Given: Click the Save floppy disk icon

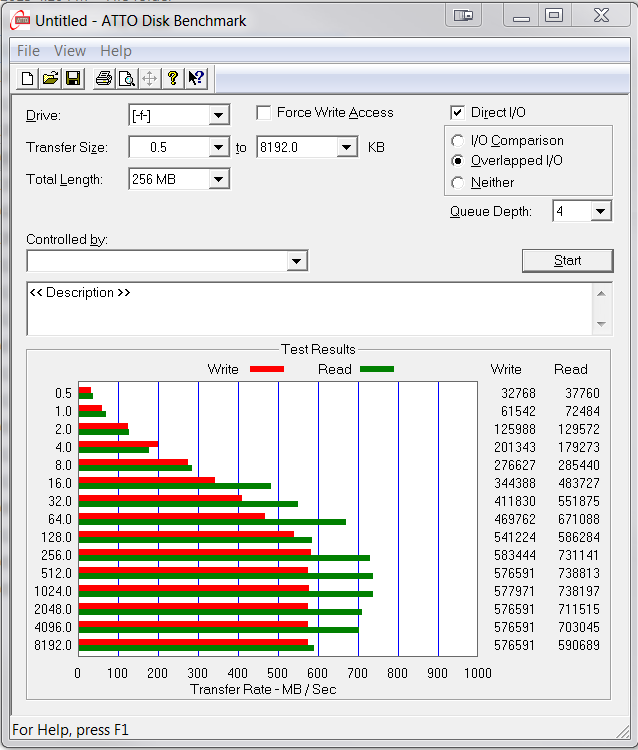Looking at the screenshot, I should (x=72, y=78).
